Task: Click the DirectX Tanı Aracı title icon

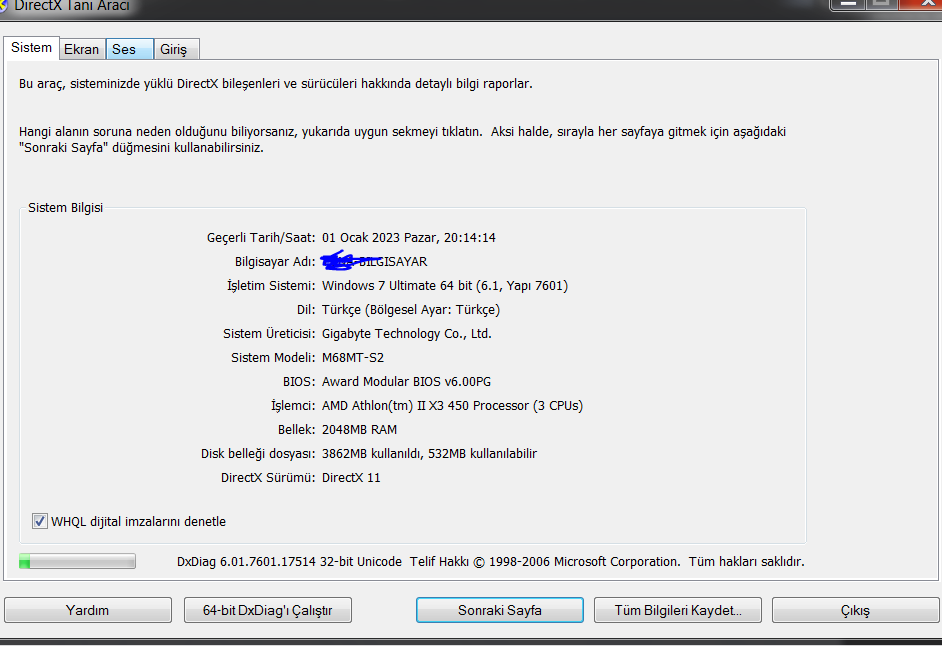Action: pyautogui.click(x=2, y=5)
